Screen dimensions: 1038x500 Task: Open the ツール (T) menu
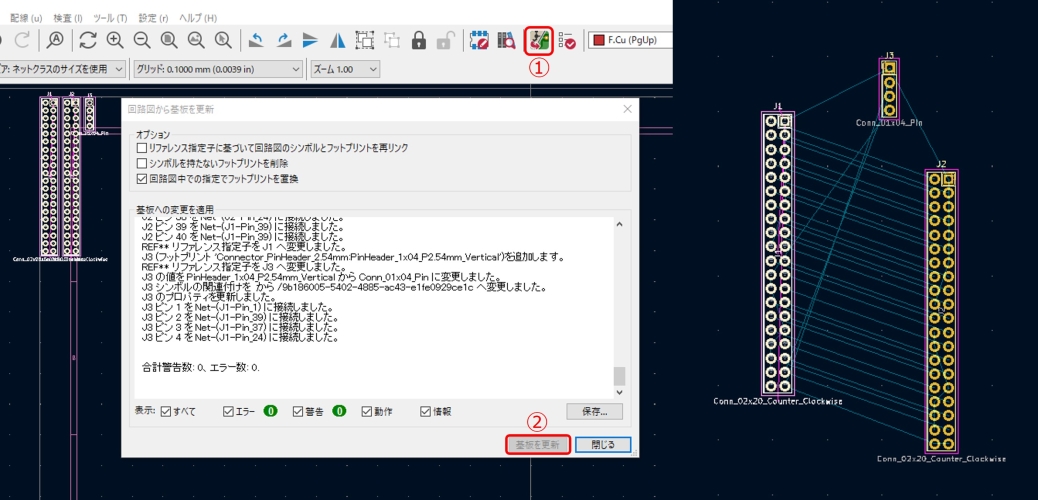click(108, 18)
